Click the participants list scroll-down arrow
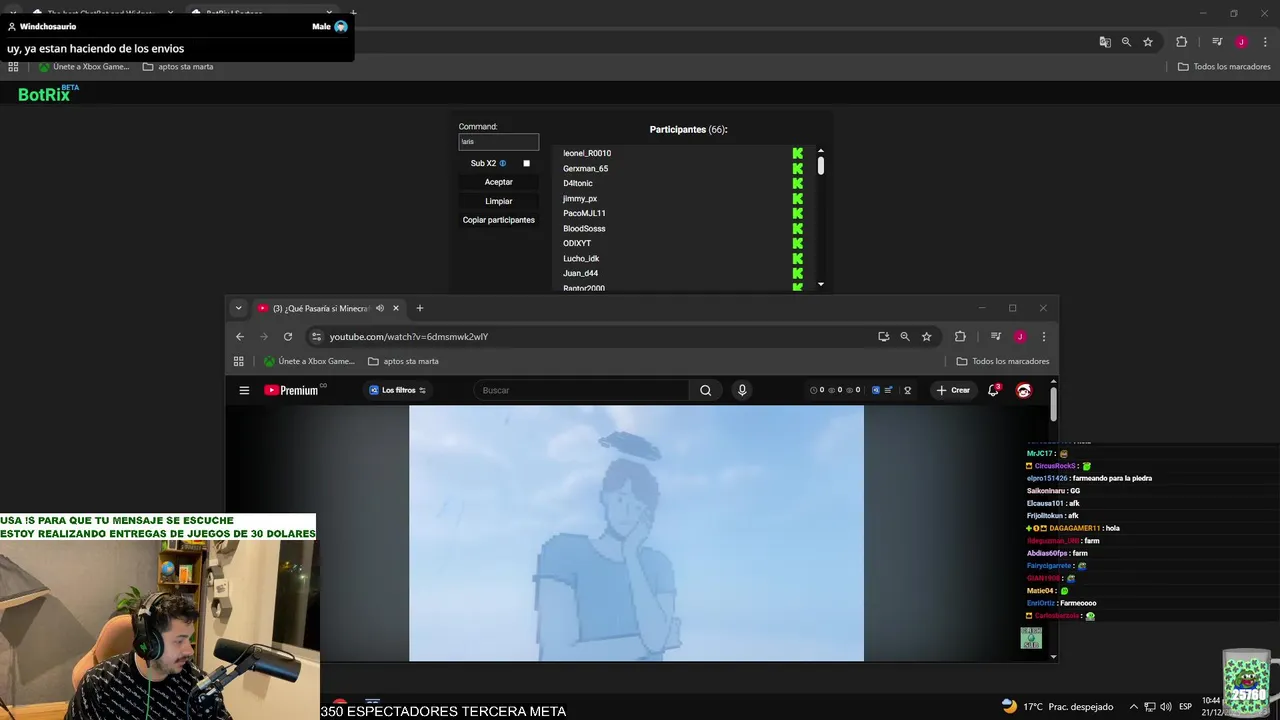 coord(821,284)
